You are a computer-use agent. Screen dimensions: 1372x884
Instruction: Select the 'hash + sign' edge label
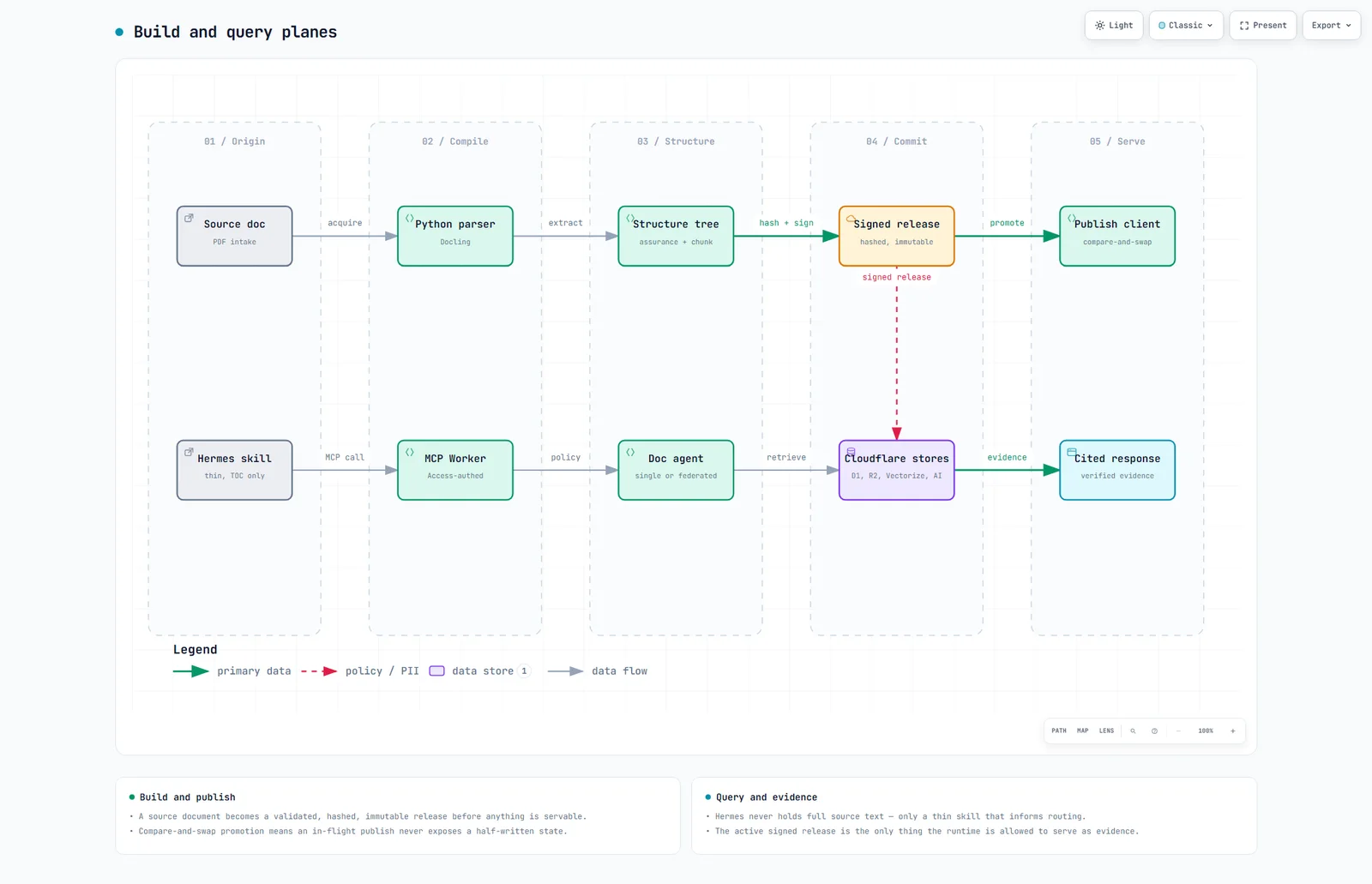point(786,223)
